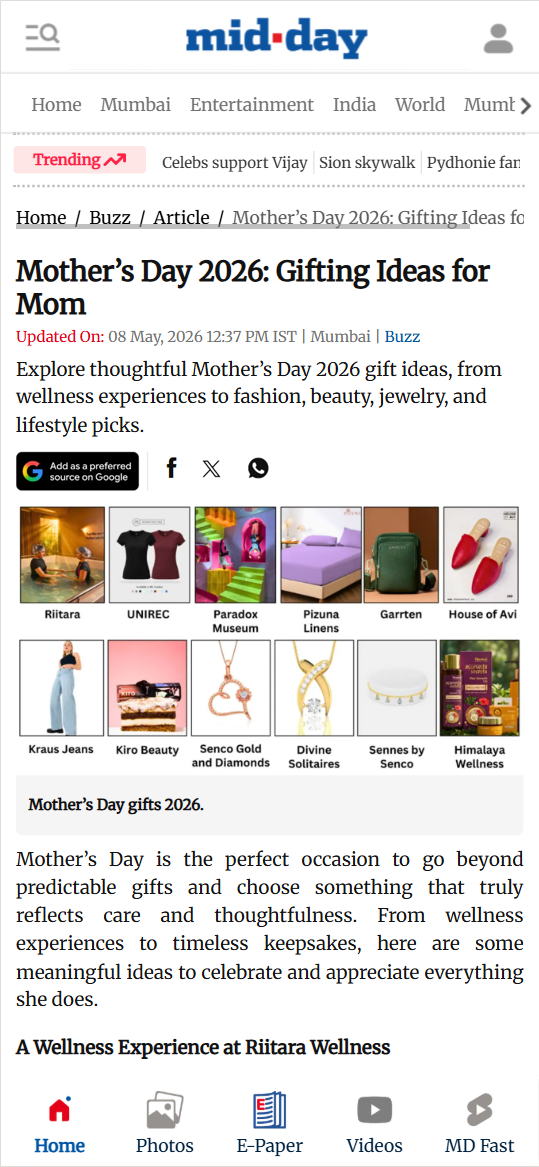Open trending story Celebs support Vijay
The image size is (539, 1167).
pyautogui.click(x=235, y=162)
